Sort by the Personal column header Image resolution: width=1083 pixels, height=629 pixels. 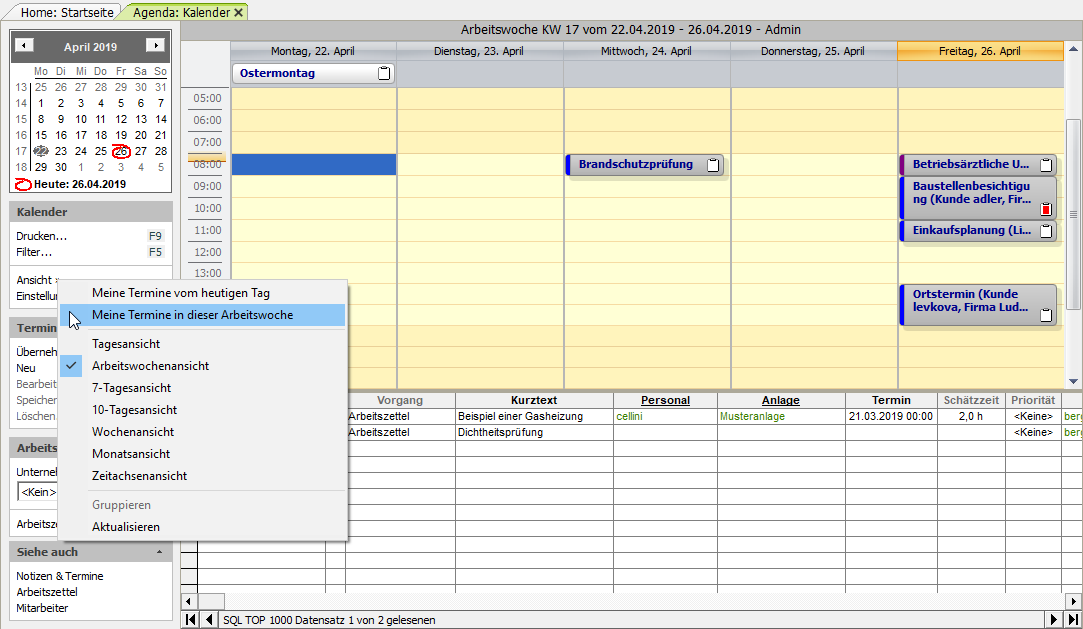(x=665, y=400)
